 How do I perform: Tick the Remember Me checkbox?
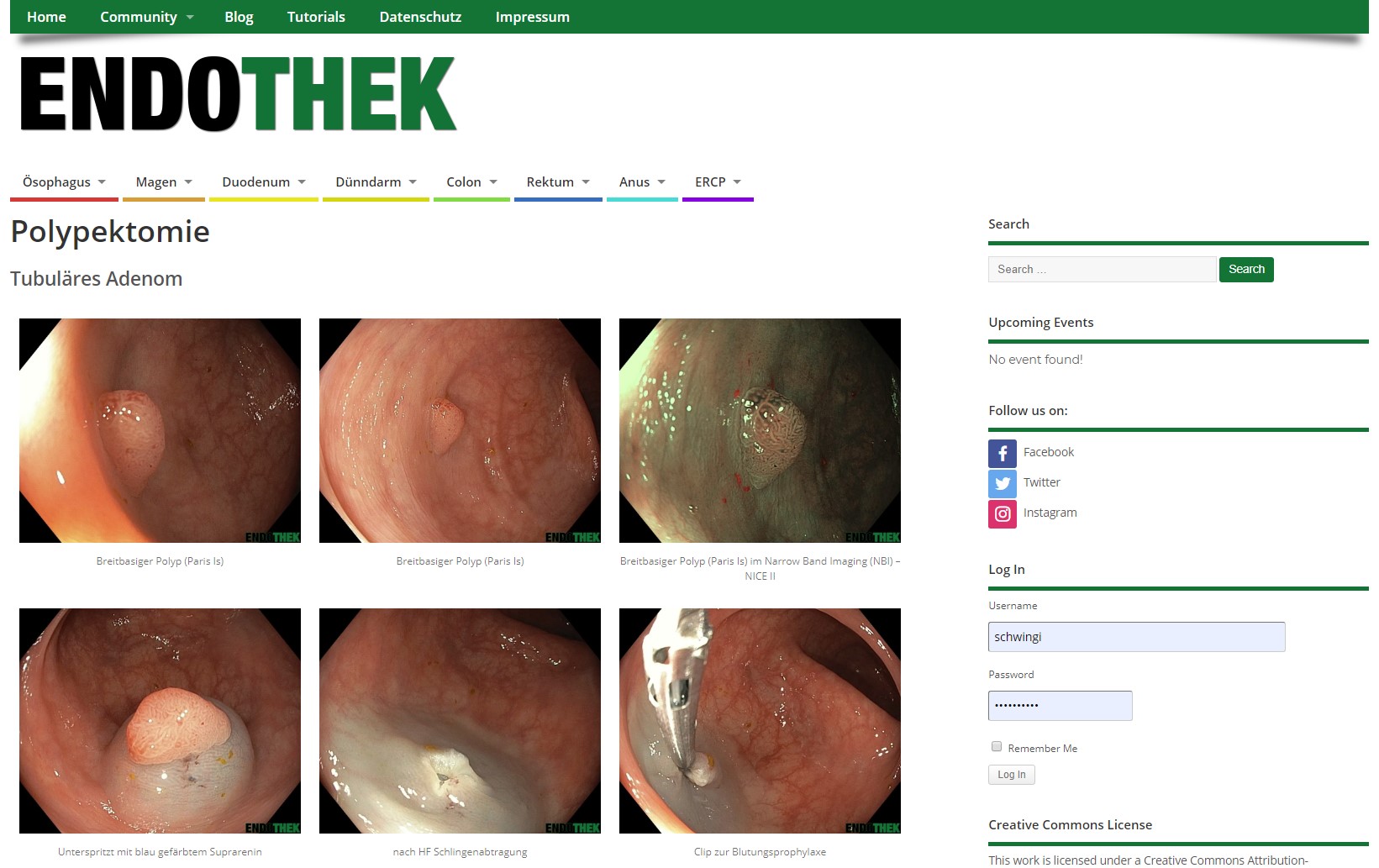[997, 746]
